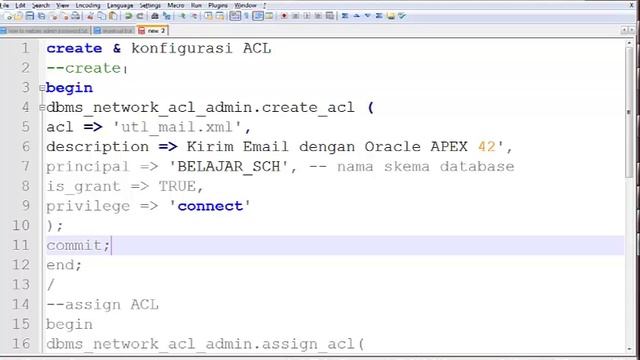Open Find using the binoculars icon
Viewport: 640px width, 360px height.
[x=154, y=16]
